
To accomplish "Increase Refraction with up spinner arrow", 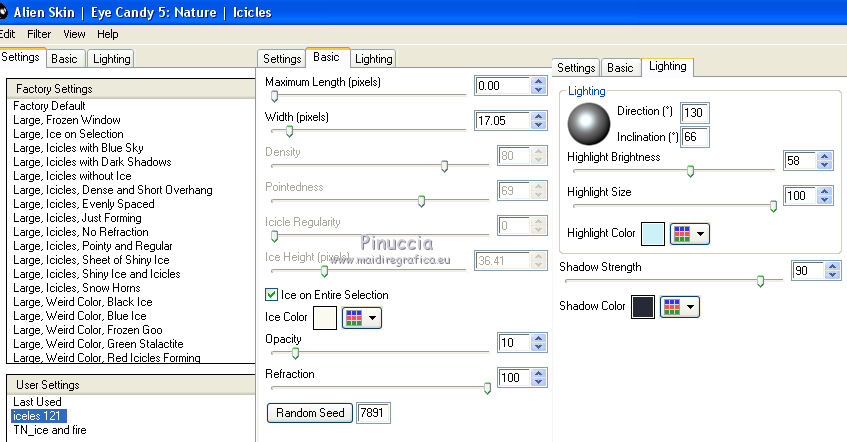I will (538, 373).
